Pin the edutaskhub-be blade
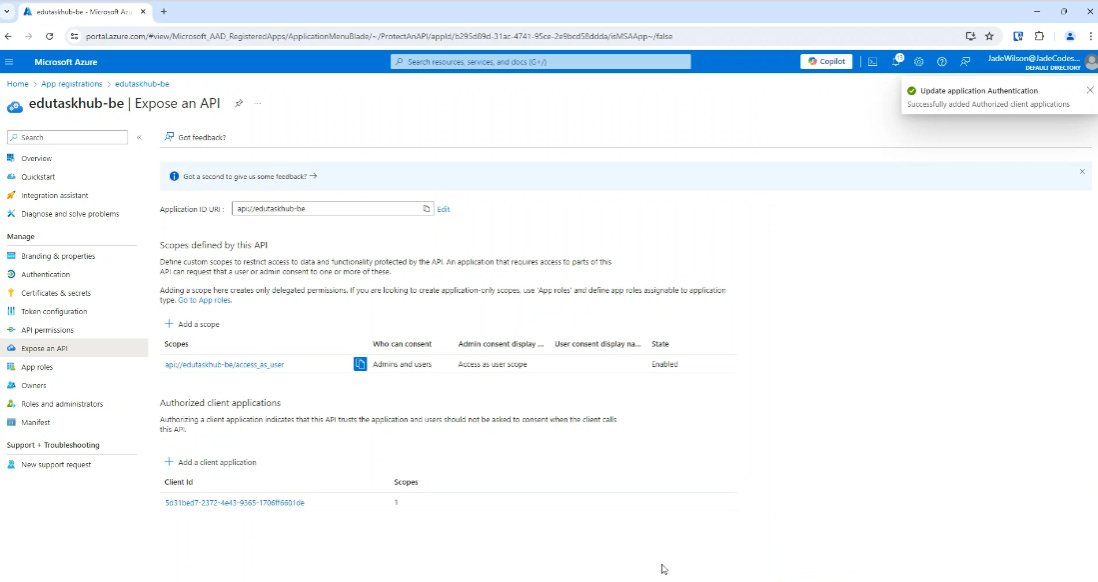1098x582 pixels. tap(239, 104)
